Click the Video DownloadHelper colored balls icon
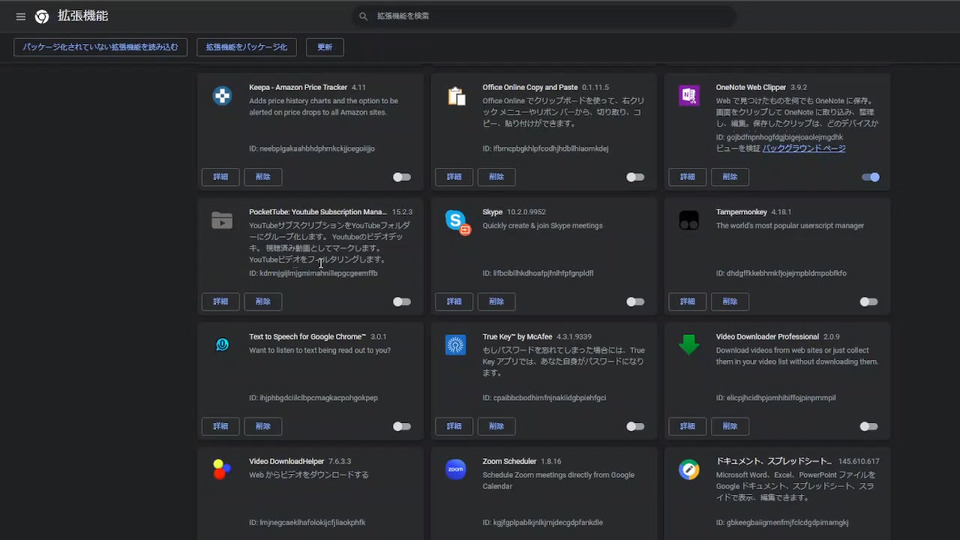 221,470
